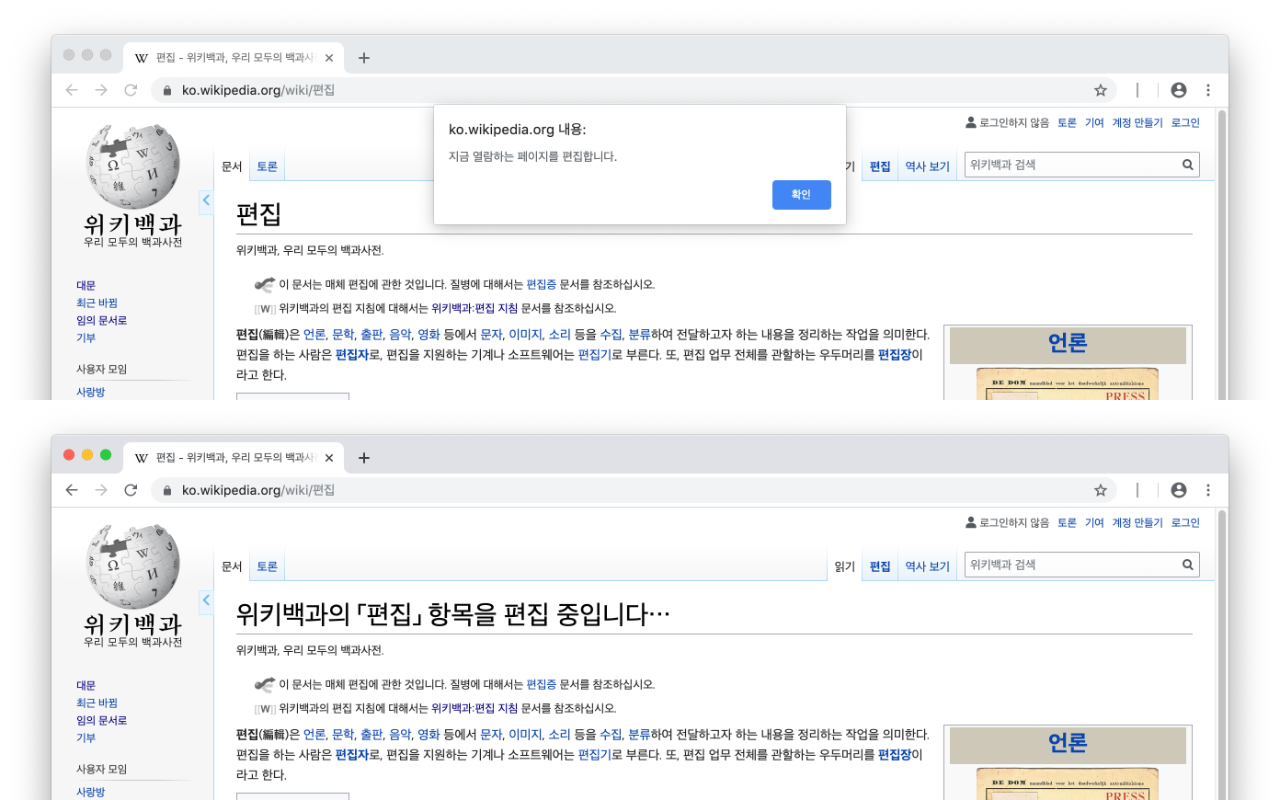
Task: Switch to the 문서 tab in bottom window
Action: [x=232, y=567]
